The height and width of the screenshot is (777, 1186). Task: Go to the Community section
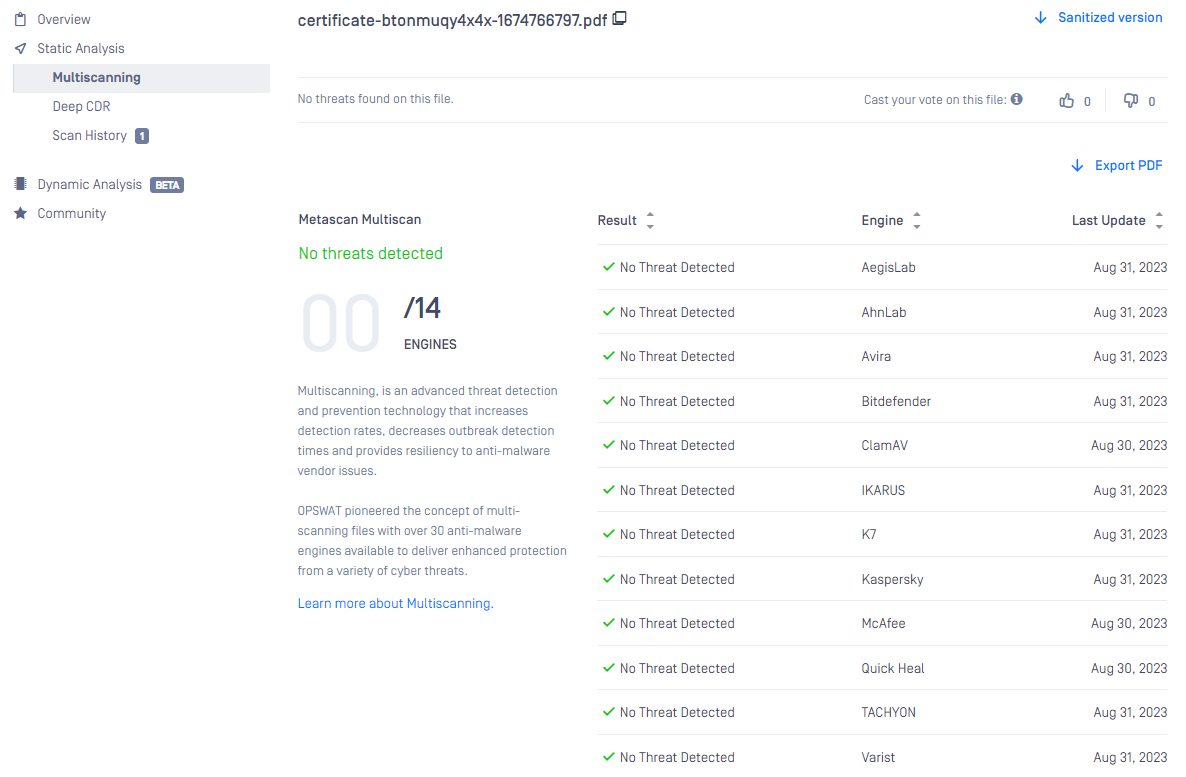(72, 213)
